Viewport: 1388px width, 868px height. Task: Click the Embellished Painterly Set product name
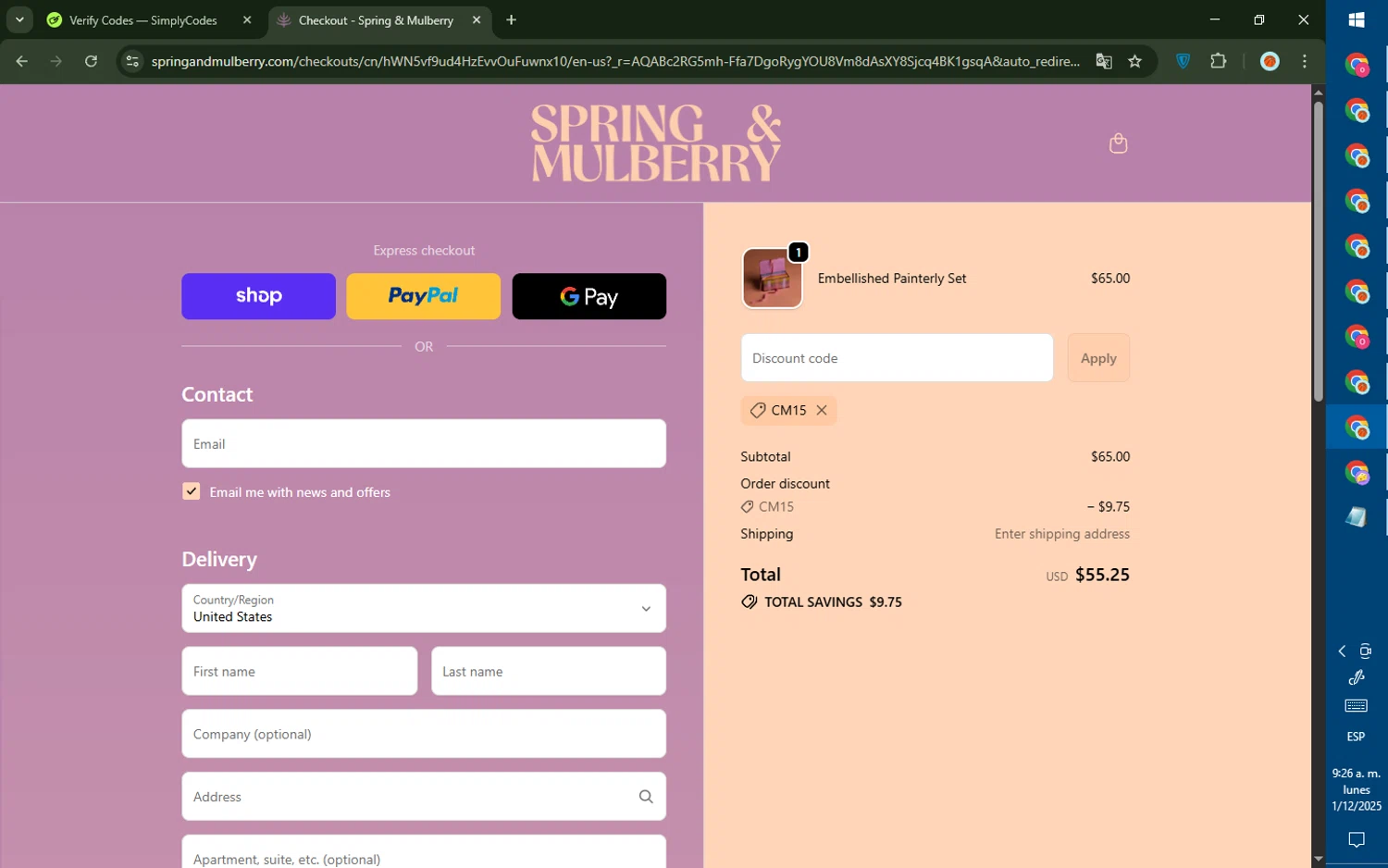[x=892, y=279]
